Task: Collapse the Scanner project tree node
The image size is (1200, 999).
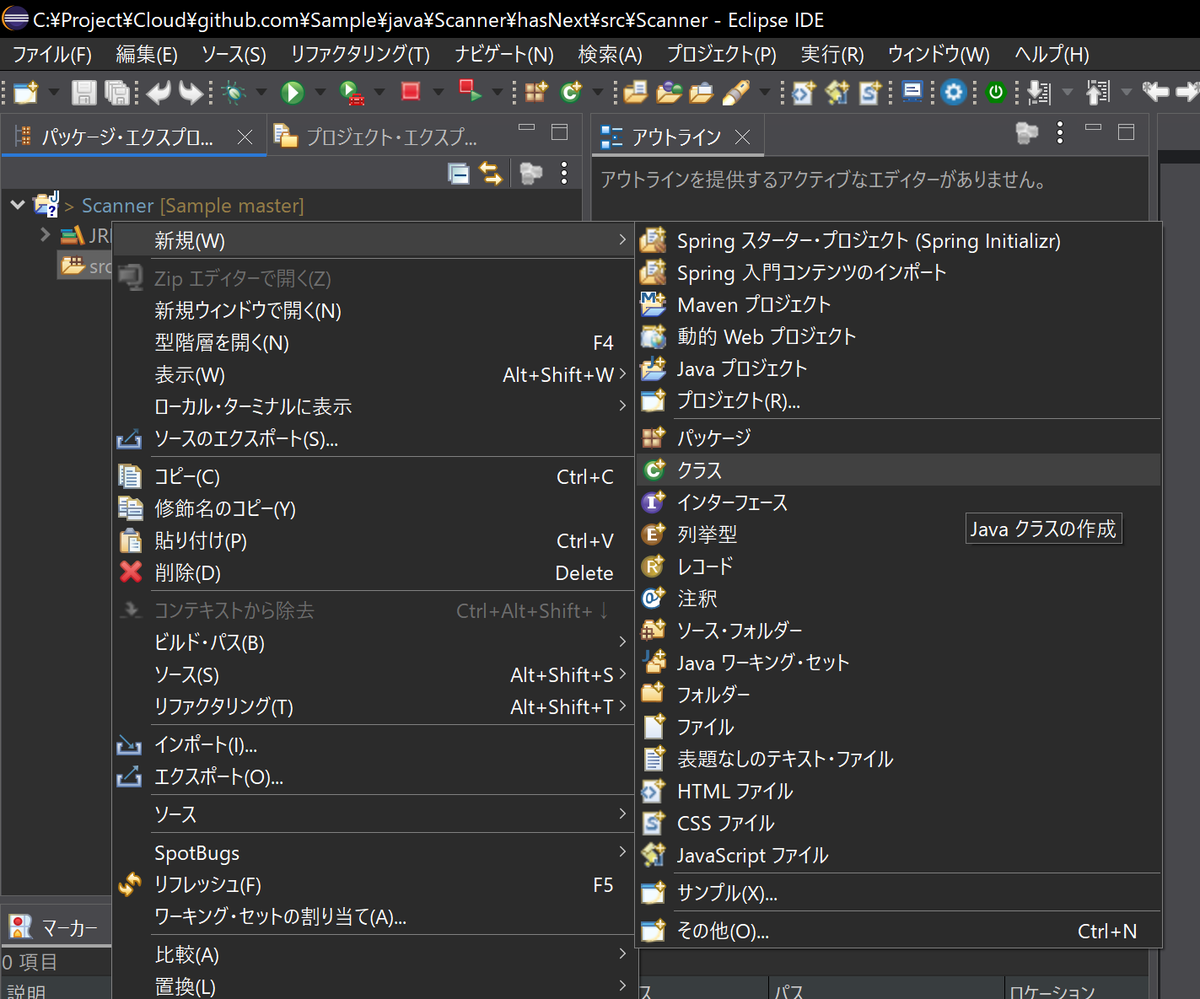Action: click(17, 205)
